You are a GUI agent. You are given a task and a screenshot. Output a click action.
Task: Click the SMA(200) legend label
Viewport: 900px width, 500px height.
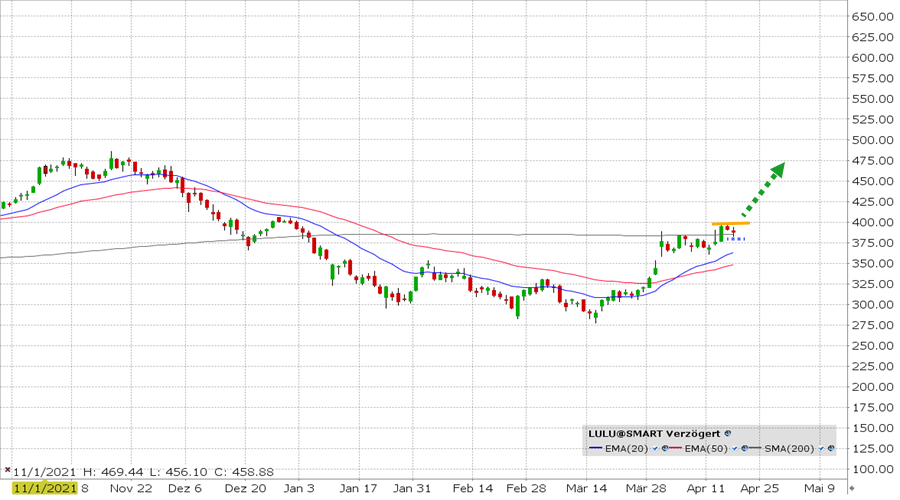click(x=789, y=448)
